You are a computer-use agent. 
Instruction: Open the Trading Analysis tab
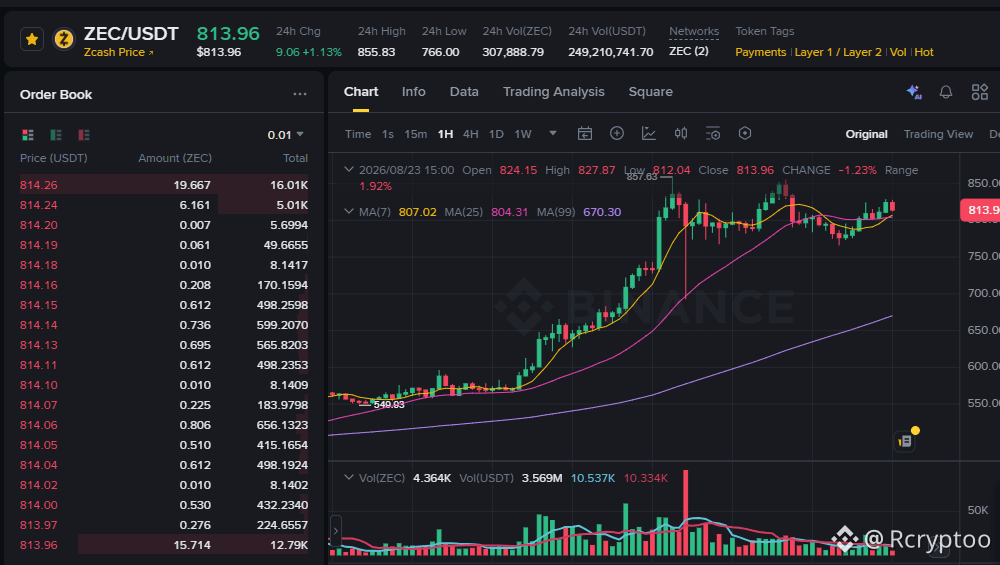pos(554,92)
